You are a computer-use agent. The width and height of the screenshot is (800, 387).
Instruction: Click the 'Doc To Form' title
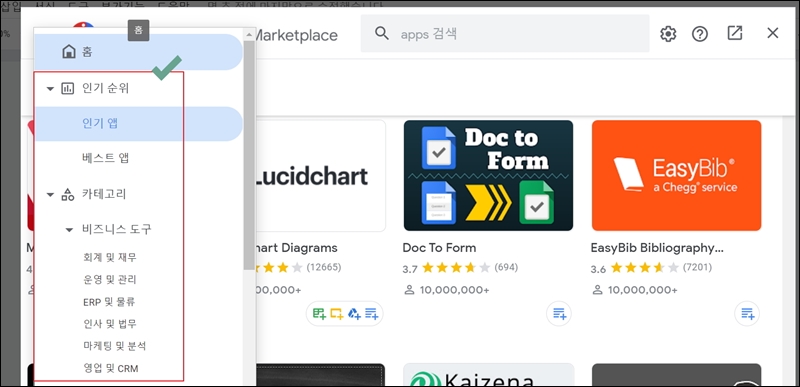point(439,248)
